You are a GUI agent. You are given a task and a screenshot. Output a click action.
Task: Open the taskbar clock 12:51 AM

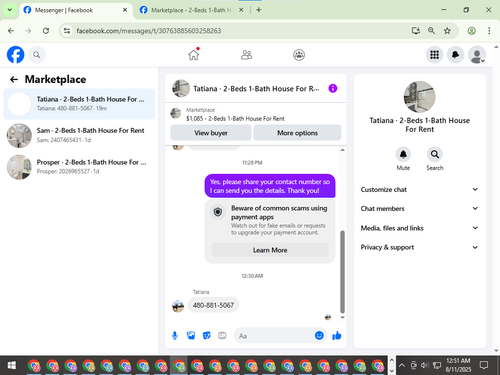pyautogui.click(x=458, y=365)
